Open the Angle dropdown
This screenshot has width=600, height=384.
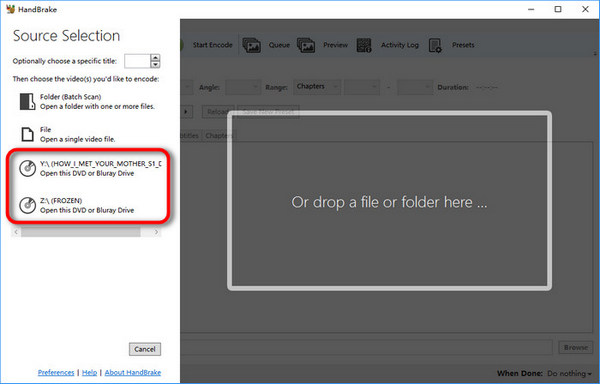[x=243, y=87]
